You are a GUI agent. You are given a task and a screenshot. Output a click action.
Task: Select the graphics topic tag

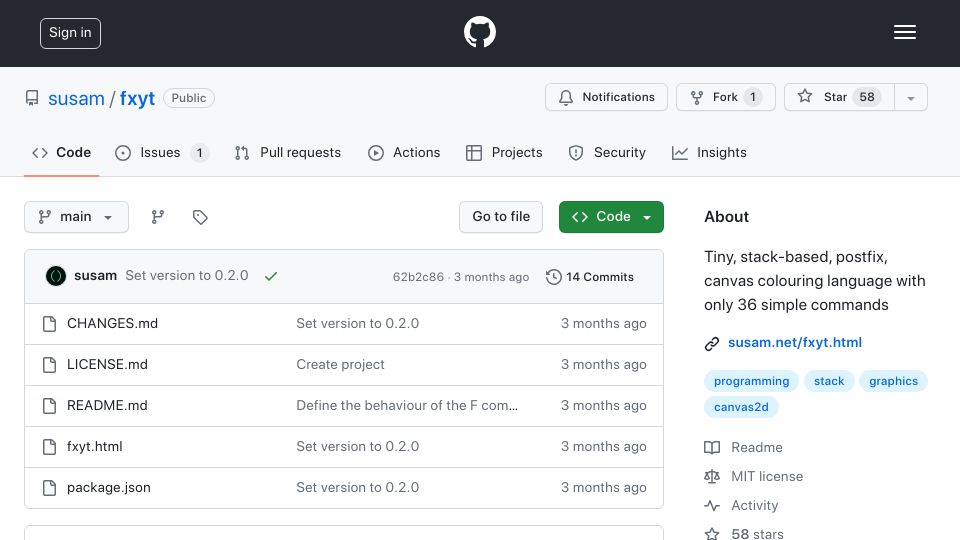893,381
